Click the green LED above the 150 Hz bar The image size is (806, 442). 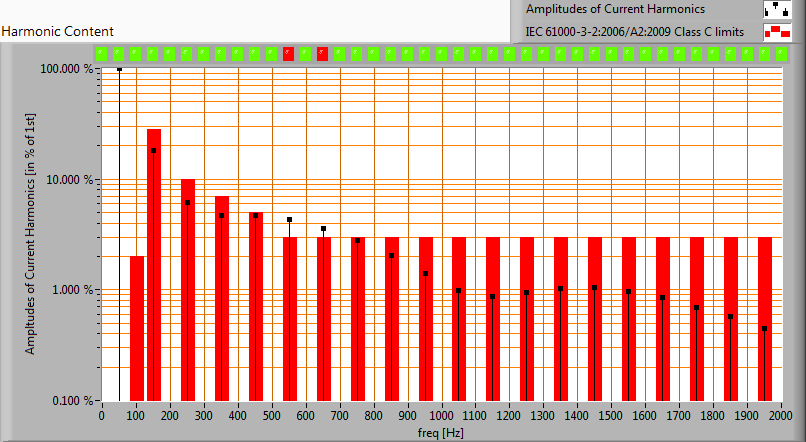[152, 53]
